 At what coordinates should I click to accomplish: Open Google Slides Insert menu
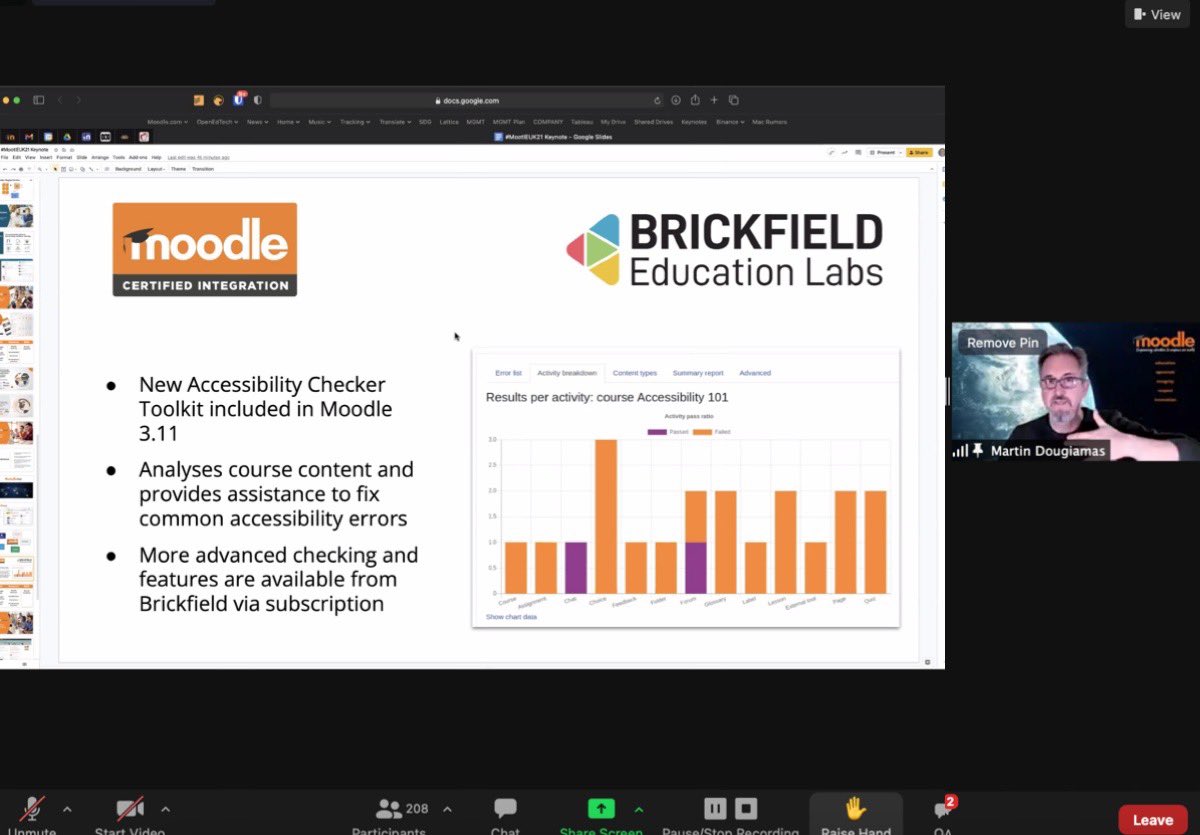tap(45, 157)
